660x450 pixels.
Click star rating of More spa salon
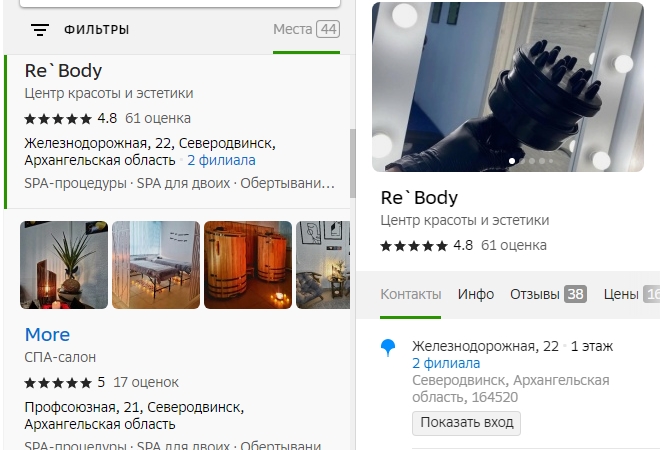58,383
